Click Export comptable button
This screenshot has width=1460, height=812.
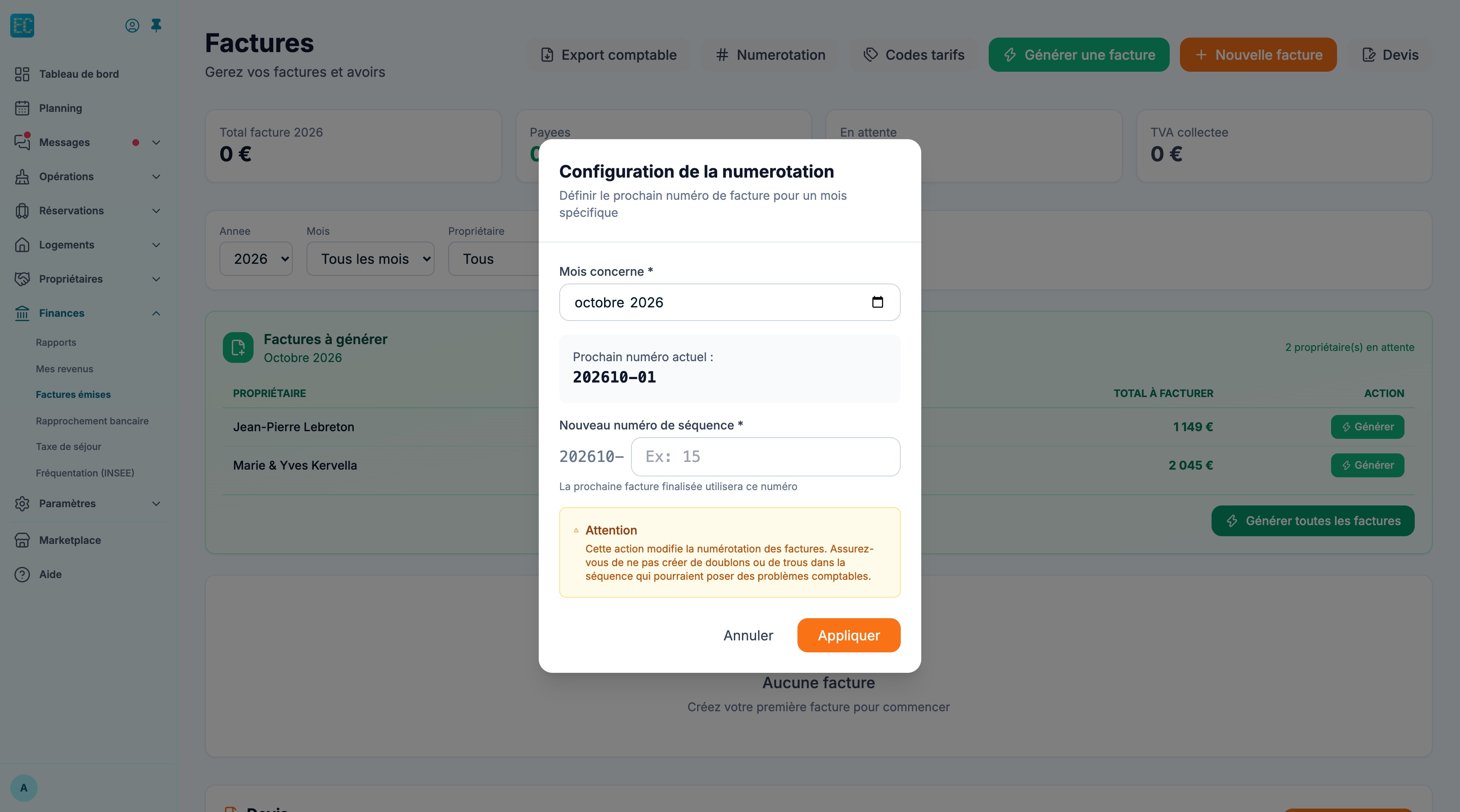pos(609,55)
